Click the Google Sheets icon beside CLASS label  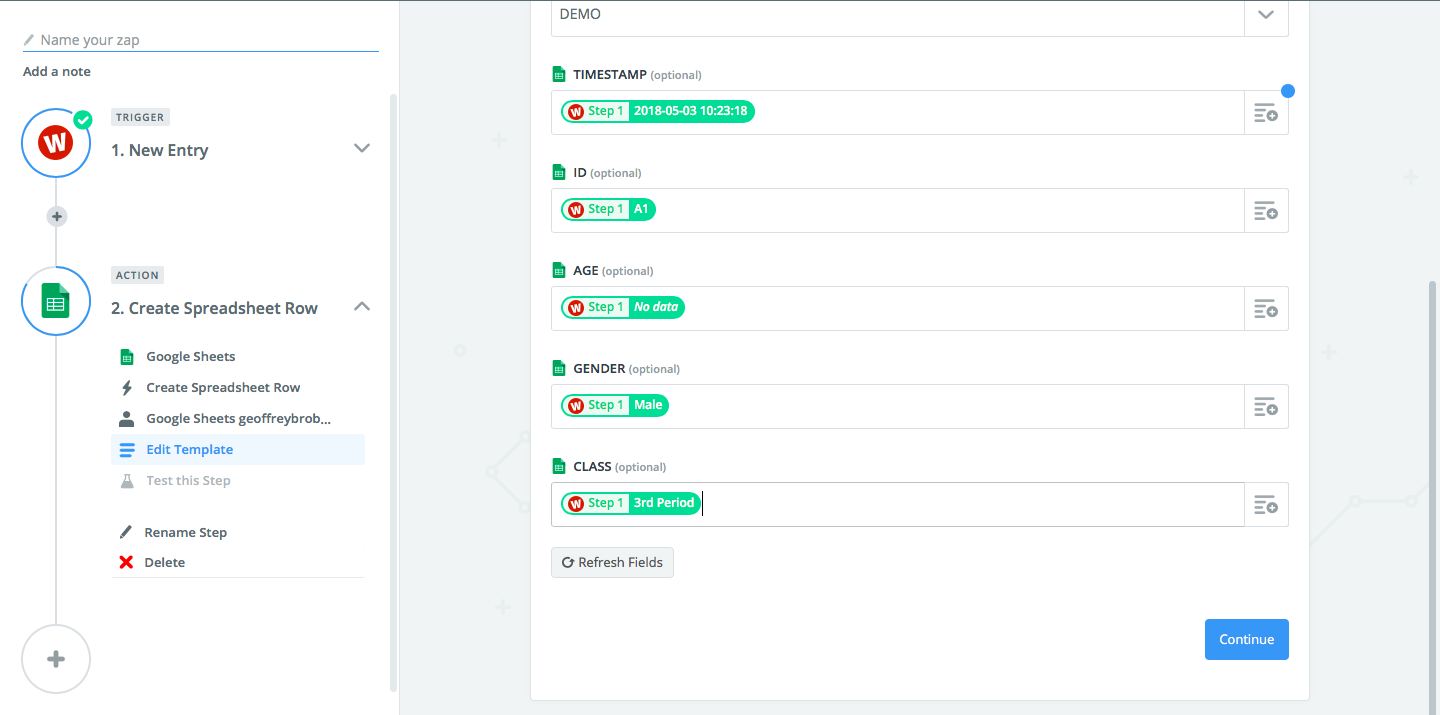point(559,466)
